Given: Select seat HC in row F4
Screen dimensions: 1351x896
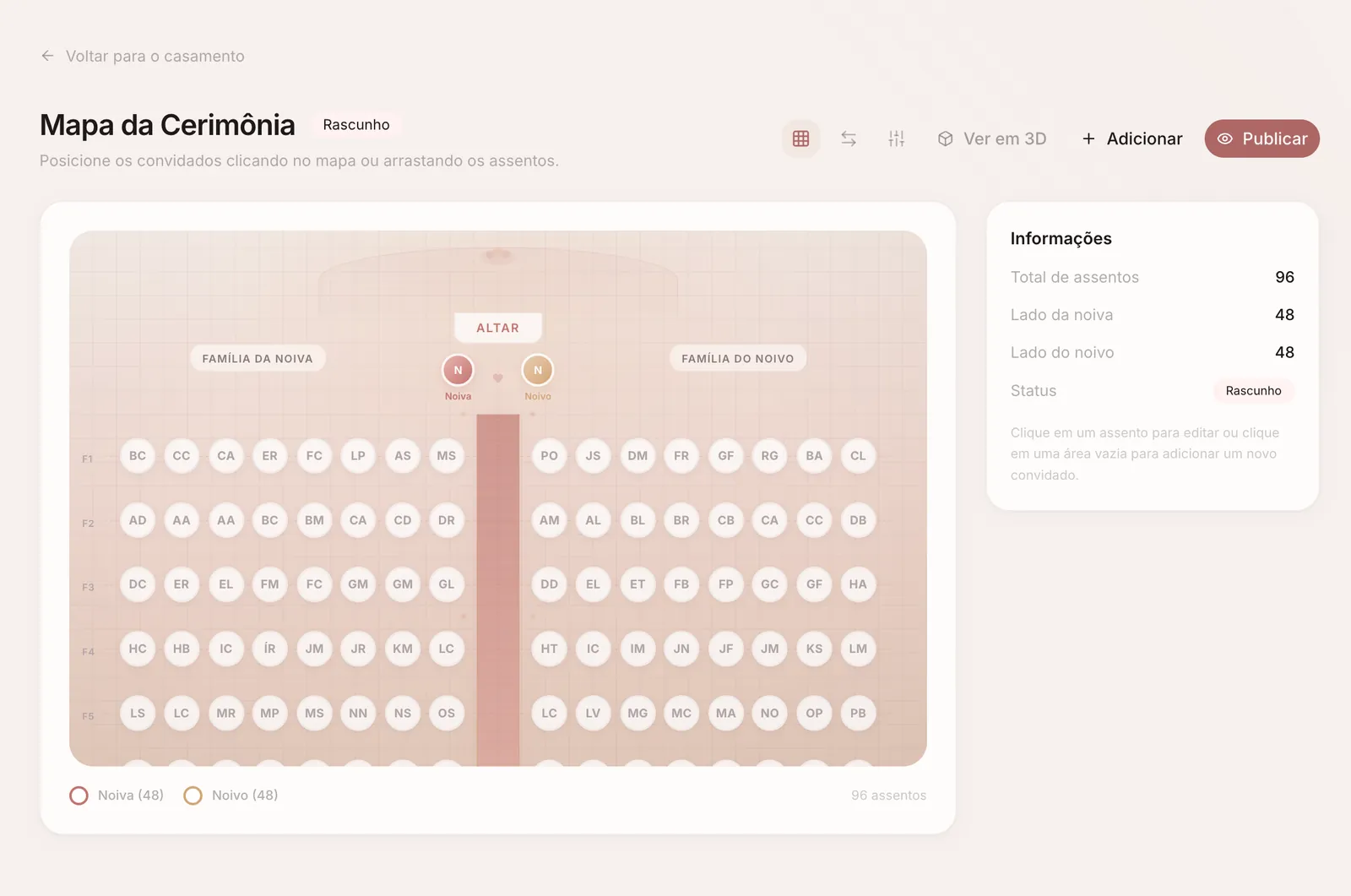Looking at the screenshot, I should pos(138,649).
